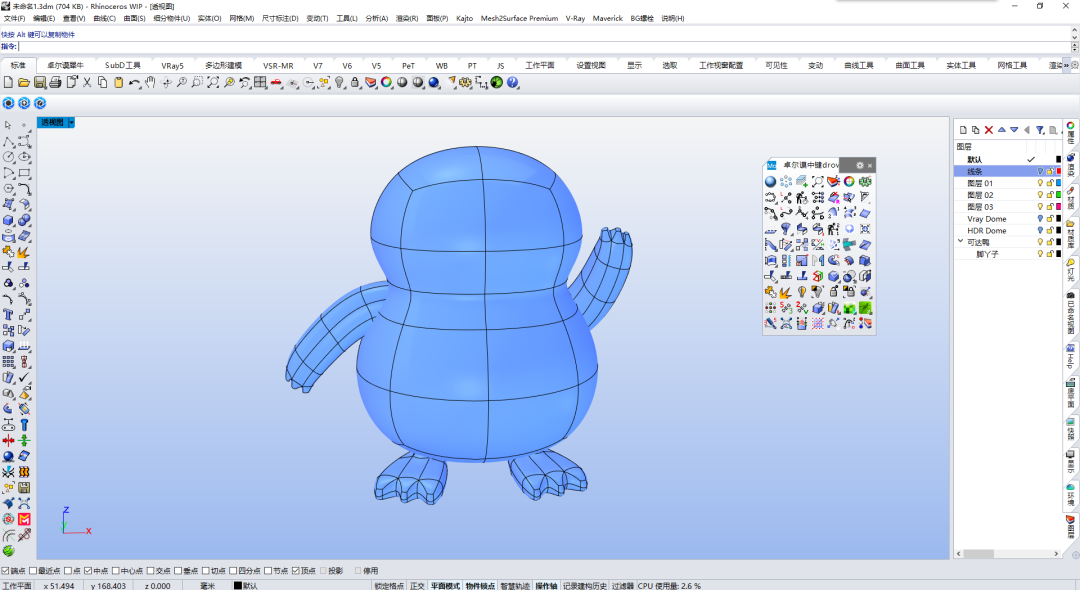Screen dimensions: 1080x590
Task: Click 记录建构历史 in status bar
Action: click(585, 586)
